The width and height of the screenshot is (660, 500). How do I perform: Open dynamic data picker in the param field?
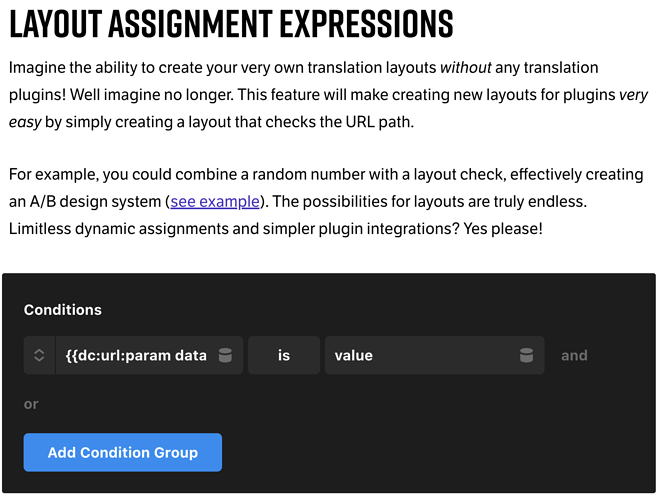(x=225, y=355)
